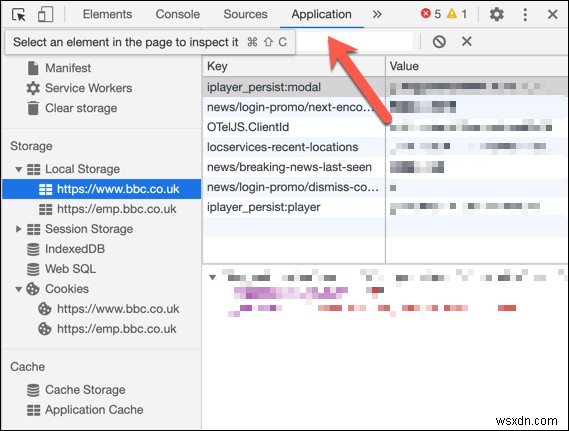The image size is (569, 431).
Task: Open Cache Storage in the sidebar
Action: pyautogui.click(x=85, y=390)
